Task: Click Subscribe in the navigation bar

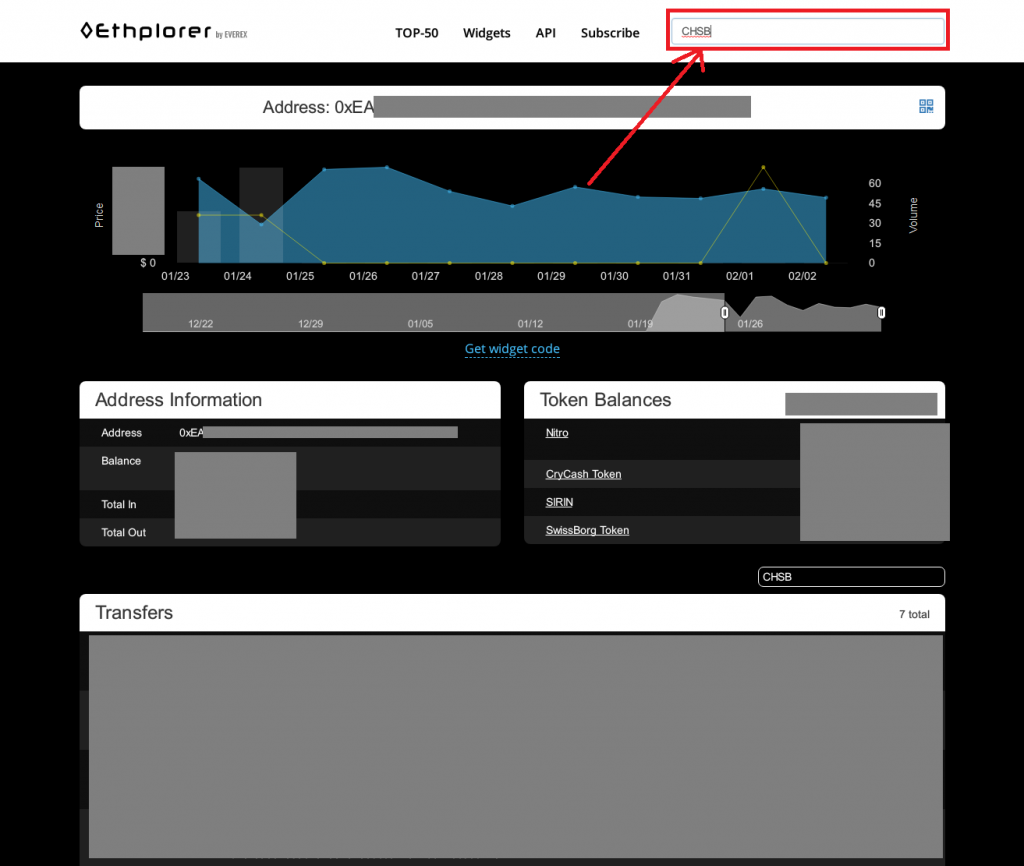Action: (x=609, y=33)
